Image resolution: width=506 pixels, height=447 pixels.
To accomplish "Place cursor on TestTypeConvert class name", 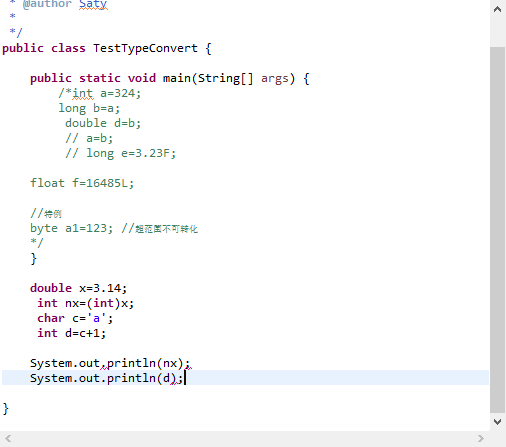I will pyautogui.click(x=145, y=48).
